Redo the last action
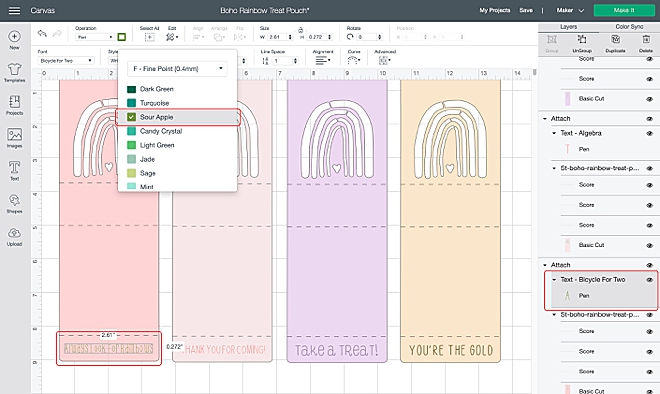This screenshot has height=394, width=660. point(57,33)
